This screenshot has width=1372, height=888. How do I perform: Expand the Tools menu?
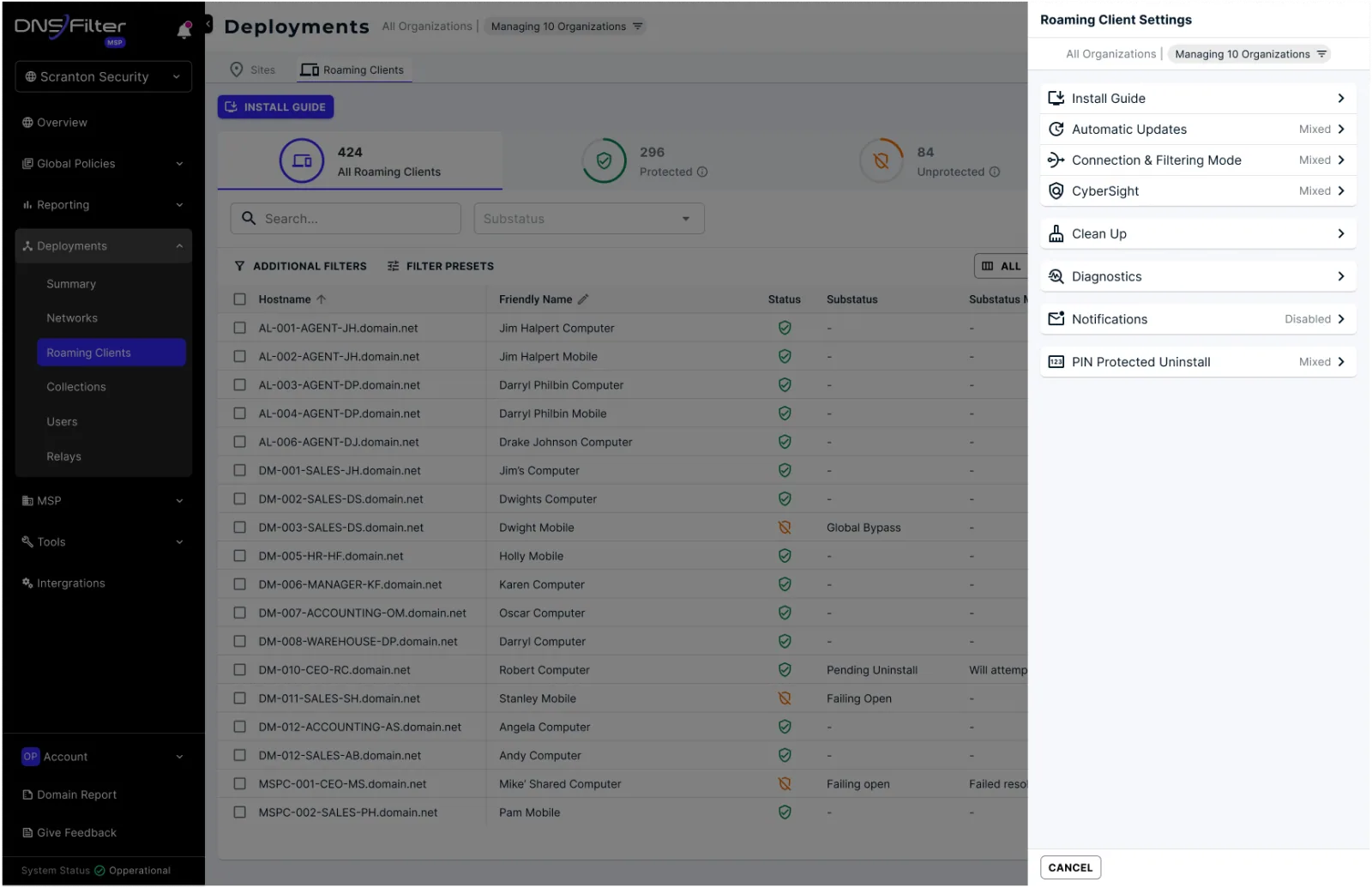click(x=103, y=542)
